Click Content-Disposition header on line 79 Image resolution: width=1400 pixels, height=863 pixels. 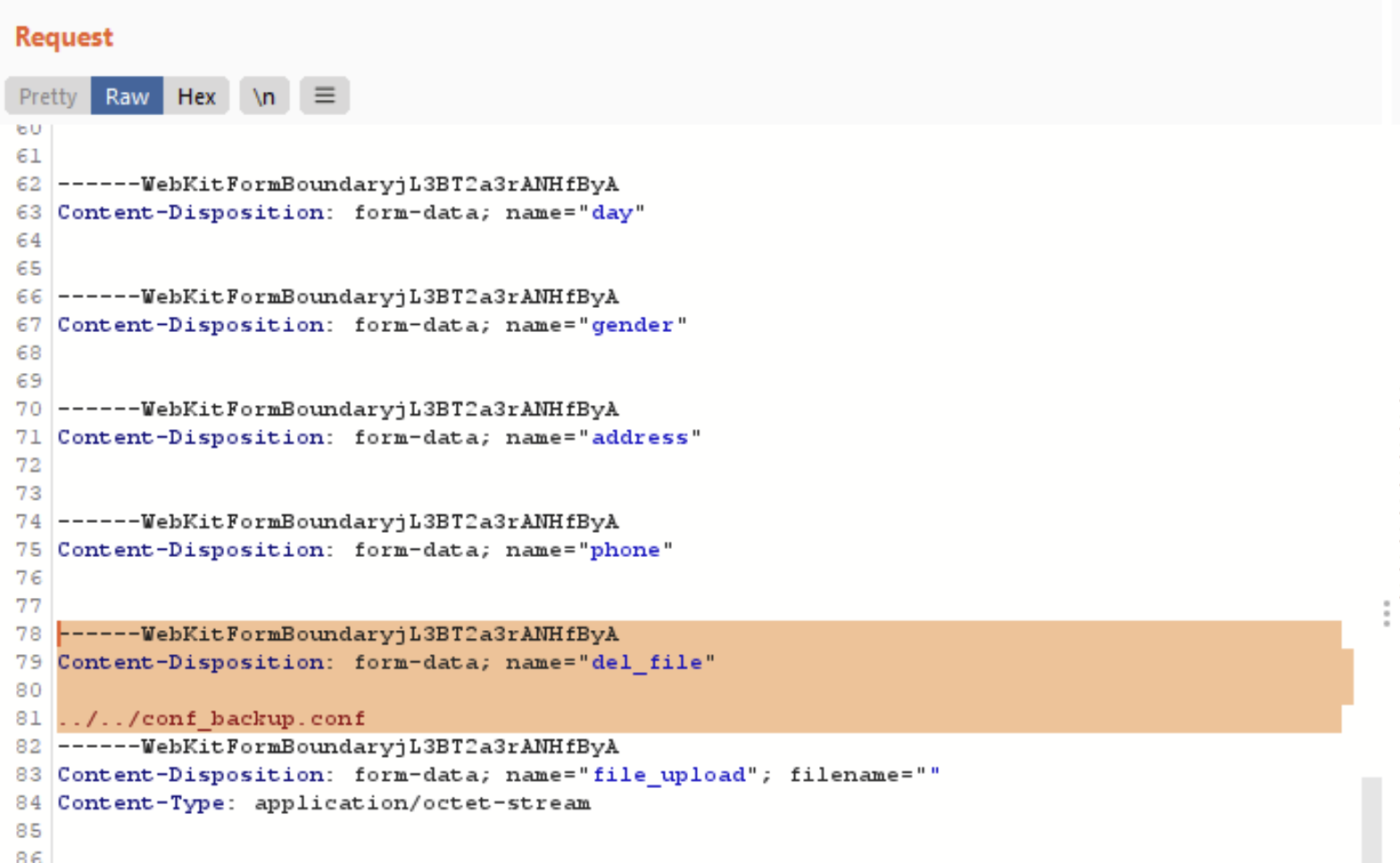pyautogui.click(x=191, y=662)
